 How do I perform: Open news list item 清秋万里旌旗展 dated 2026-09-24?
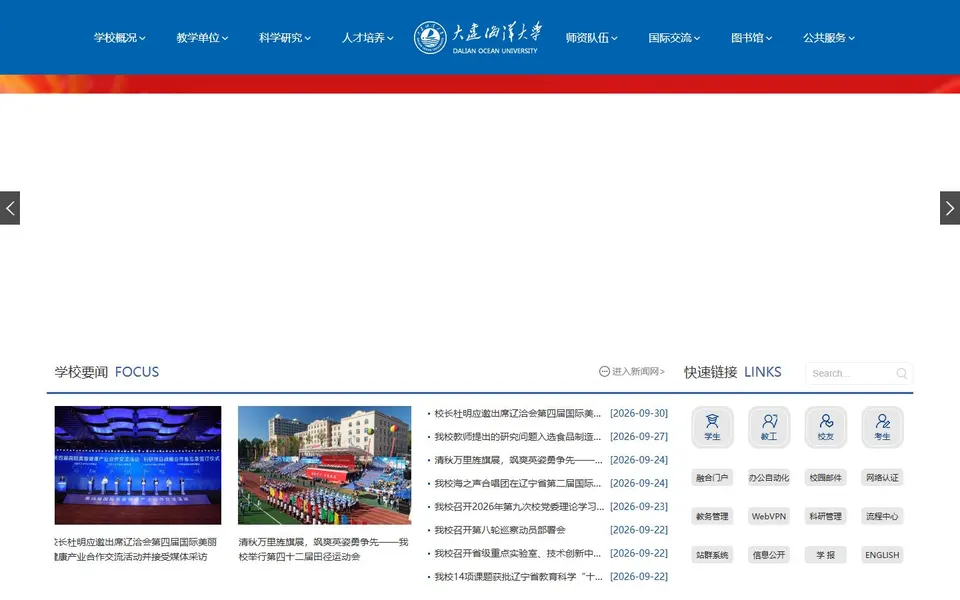click(x=518, y=460)
